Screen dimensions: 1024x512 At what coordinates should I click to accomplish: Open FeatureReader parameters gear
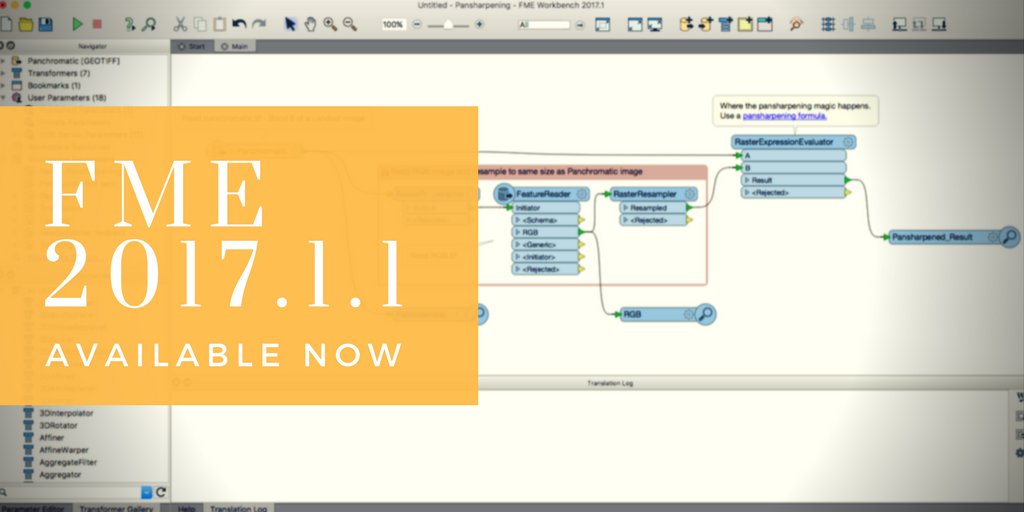[581, 194]
